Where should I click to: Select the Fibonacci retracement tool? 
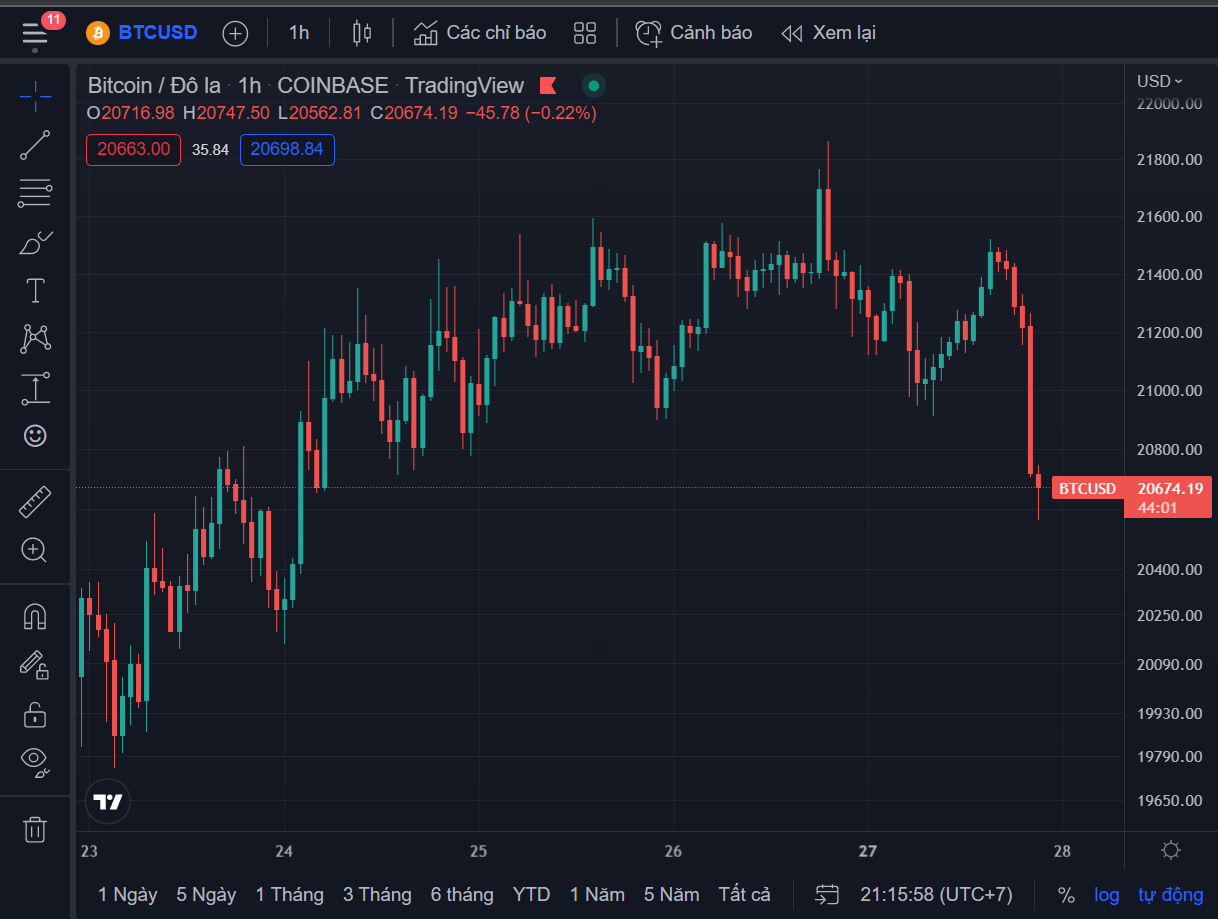click(35, 194)
